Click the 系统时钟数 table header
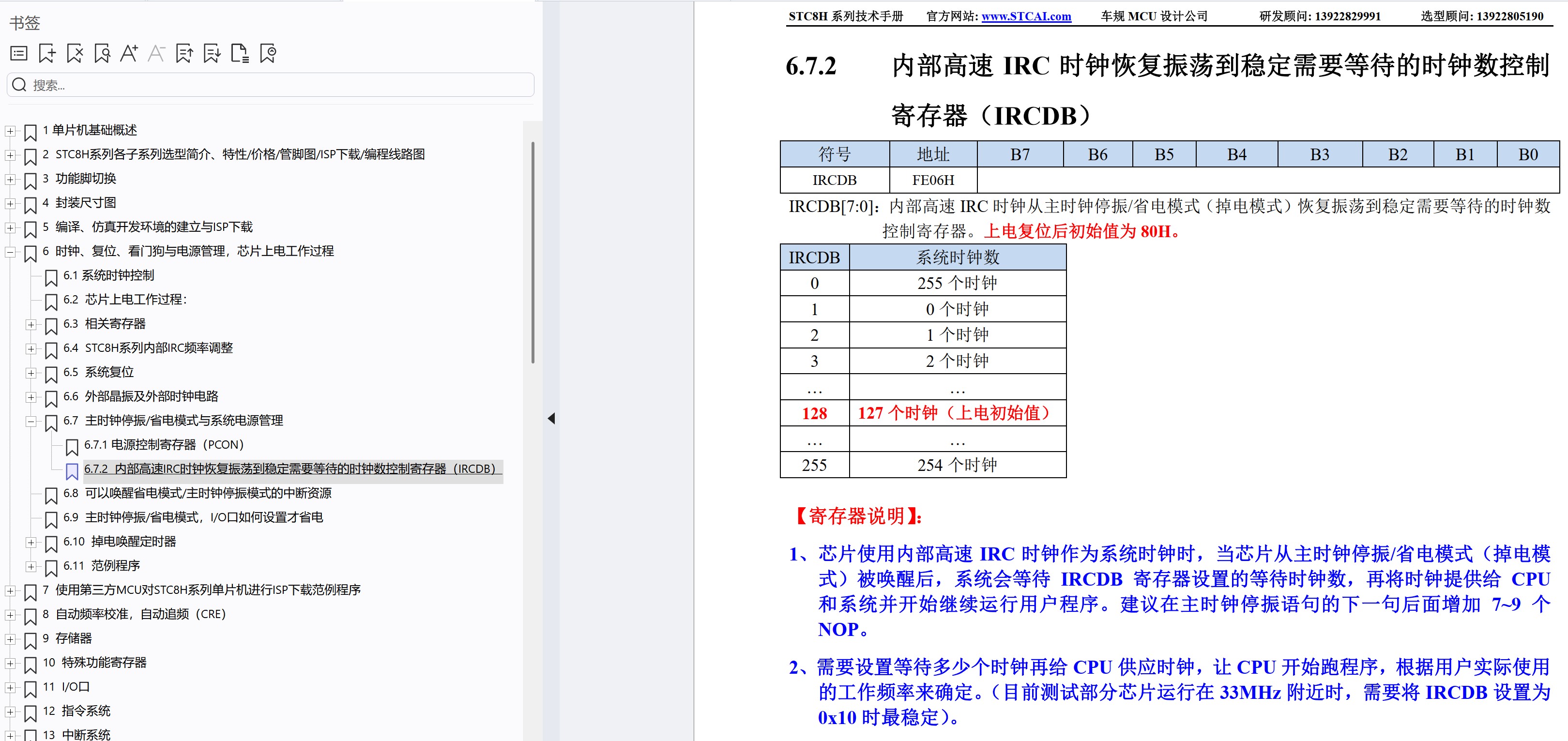Screen dimensions: 1568x741 958,257
